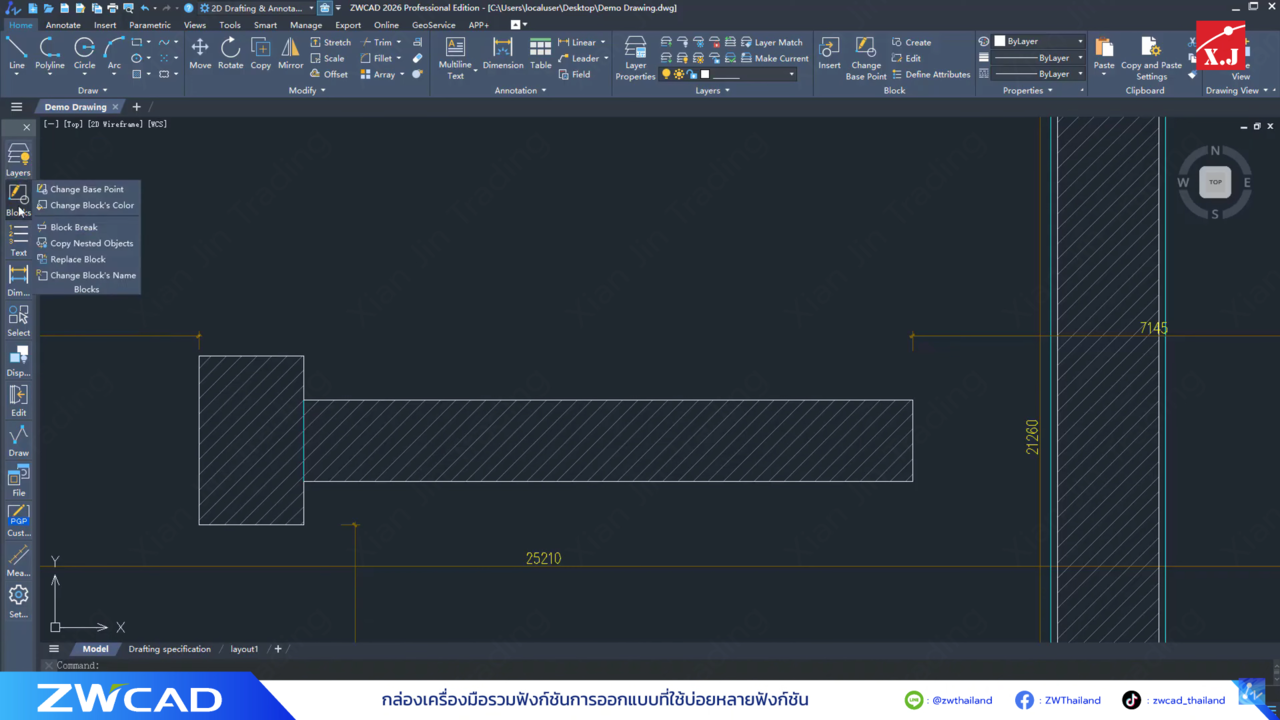Open the Trim dropdown arrow
Screen dimensions: 1280x720
point(399,42)
